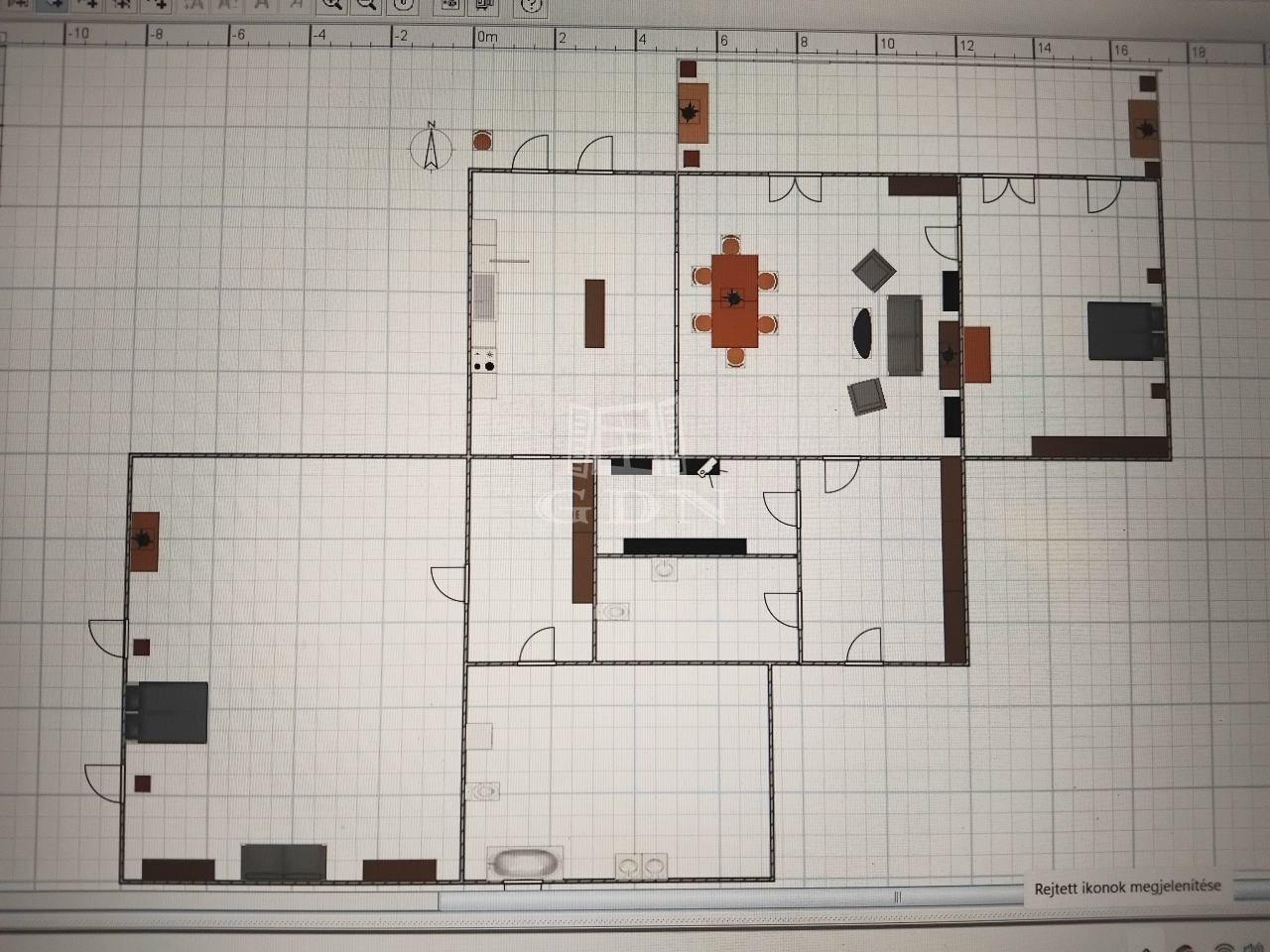Select the long wardrobe in right bedroom
The height and width of the screenshot is (952, 1270).
[x=1098, y=446]
